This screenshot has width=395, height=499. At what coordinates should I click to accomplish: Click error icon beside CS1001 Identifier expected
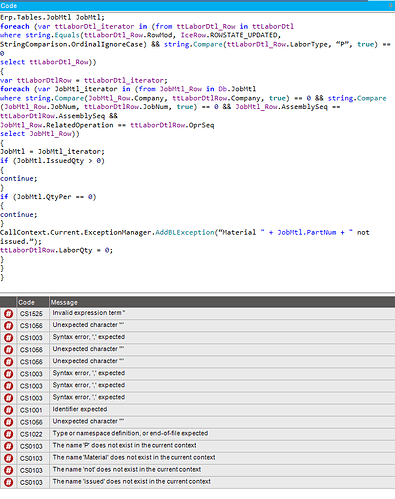click(8, 410)
